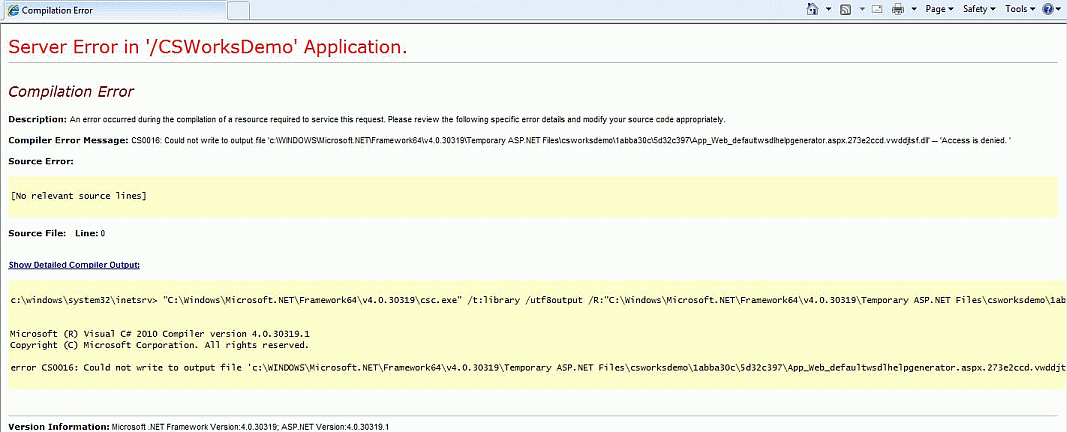Click the Read Mail envelope icon
The height and width of the screenshot is (432, 1067).
876,9
